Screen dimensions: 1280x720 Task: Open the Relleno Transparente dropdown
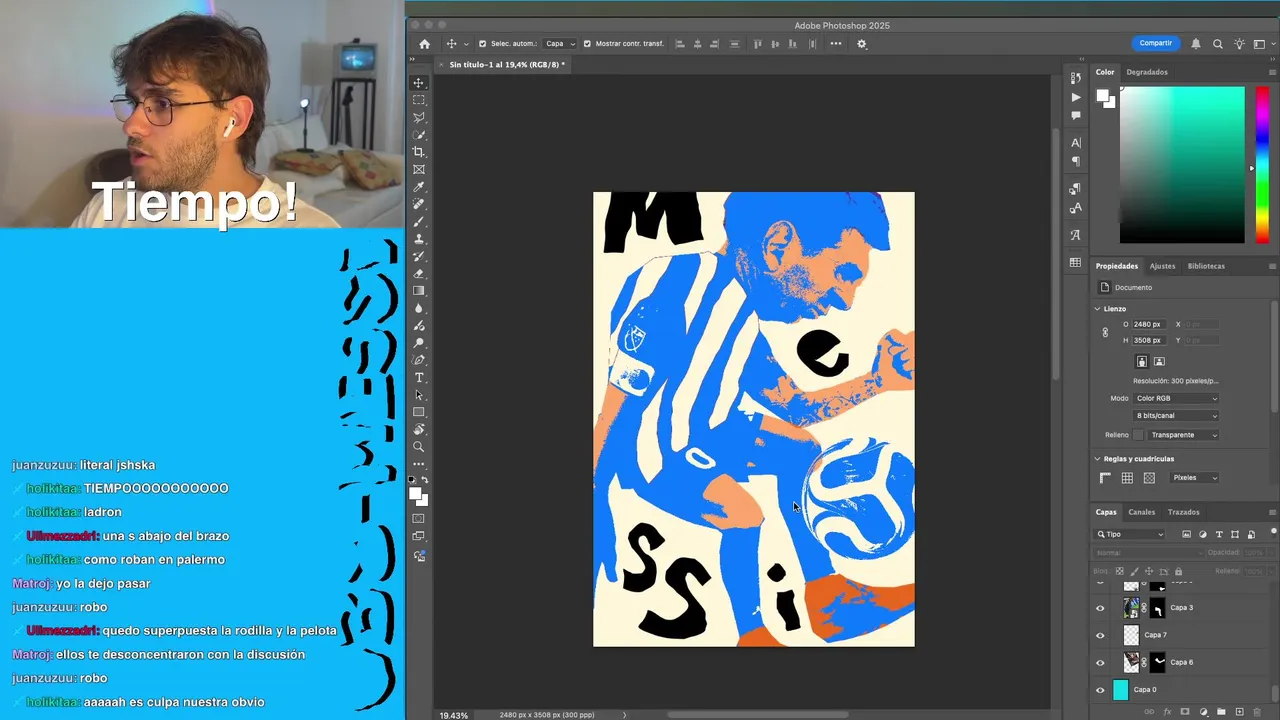pyautogui.click(x=1184, y=435)
